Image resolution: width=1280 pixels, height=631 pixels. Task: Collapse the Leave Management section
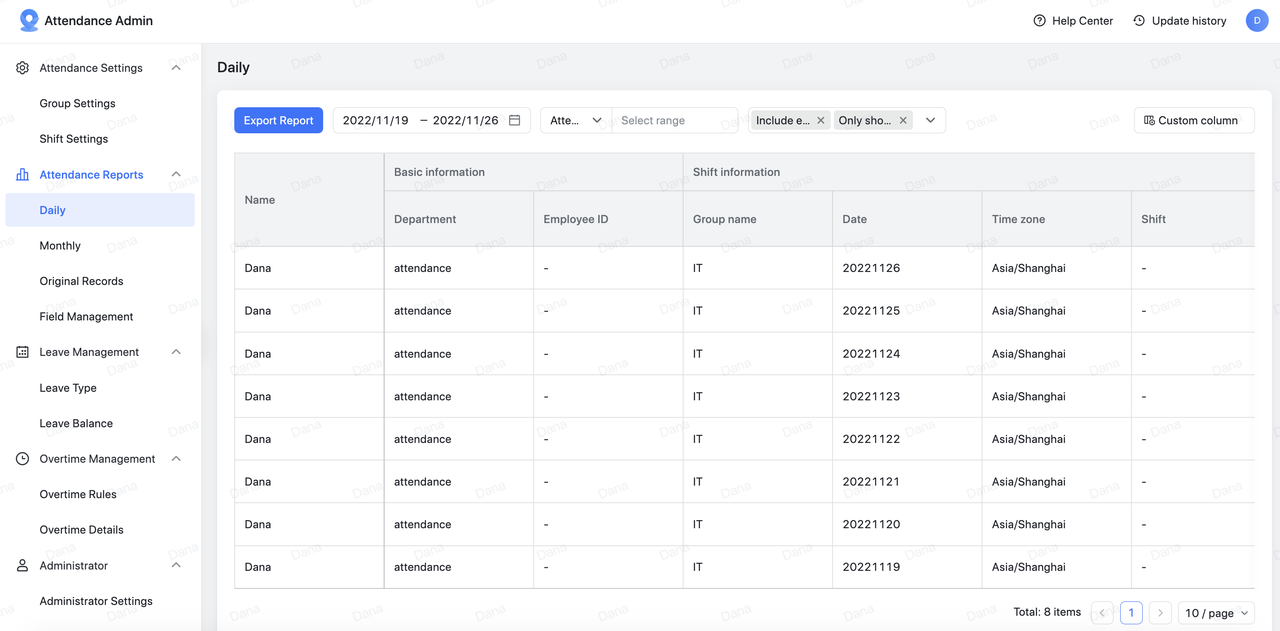coord(176,352)
